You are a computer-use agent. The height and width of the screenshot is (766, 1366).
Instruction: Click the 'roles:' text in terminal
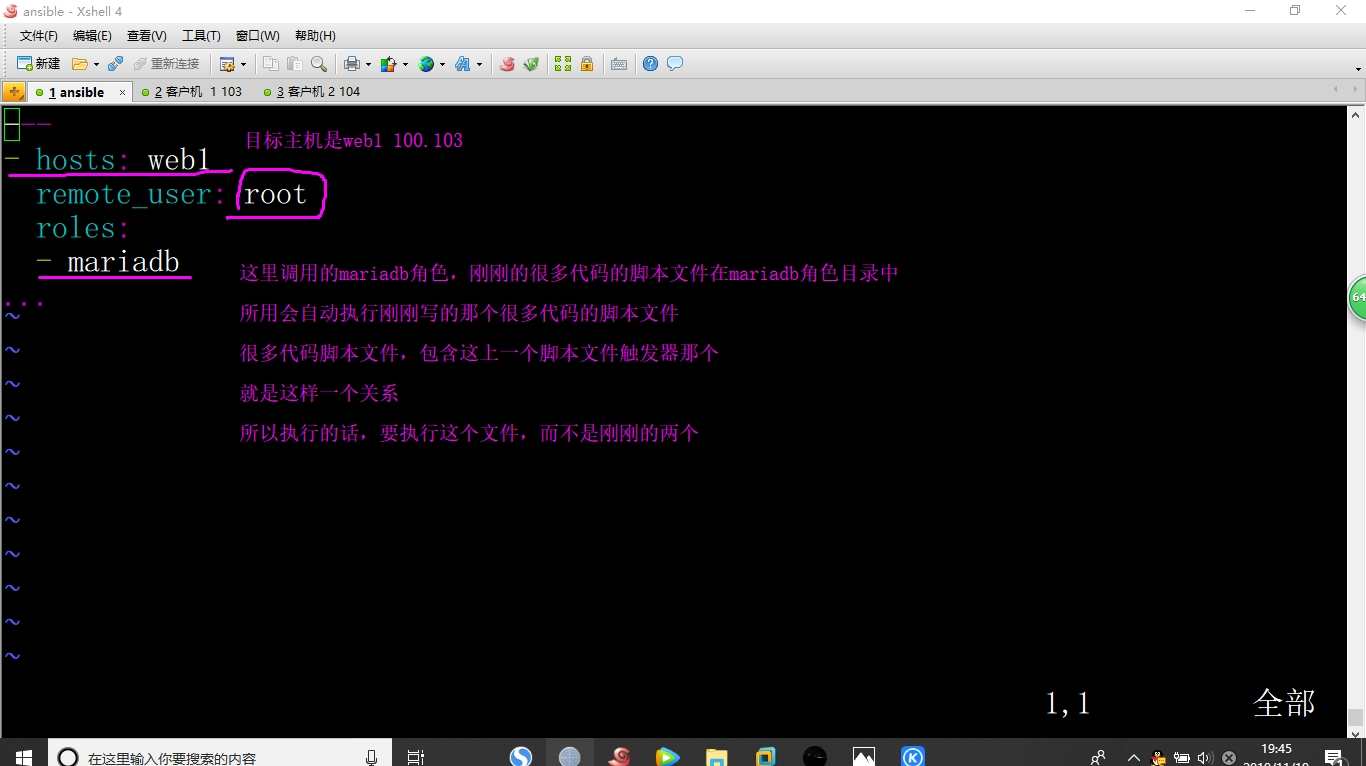point(83,228)
